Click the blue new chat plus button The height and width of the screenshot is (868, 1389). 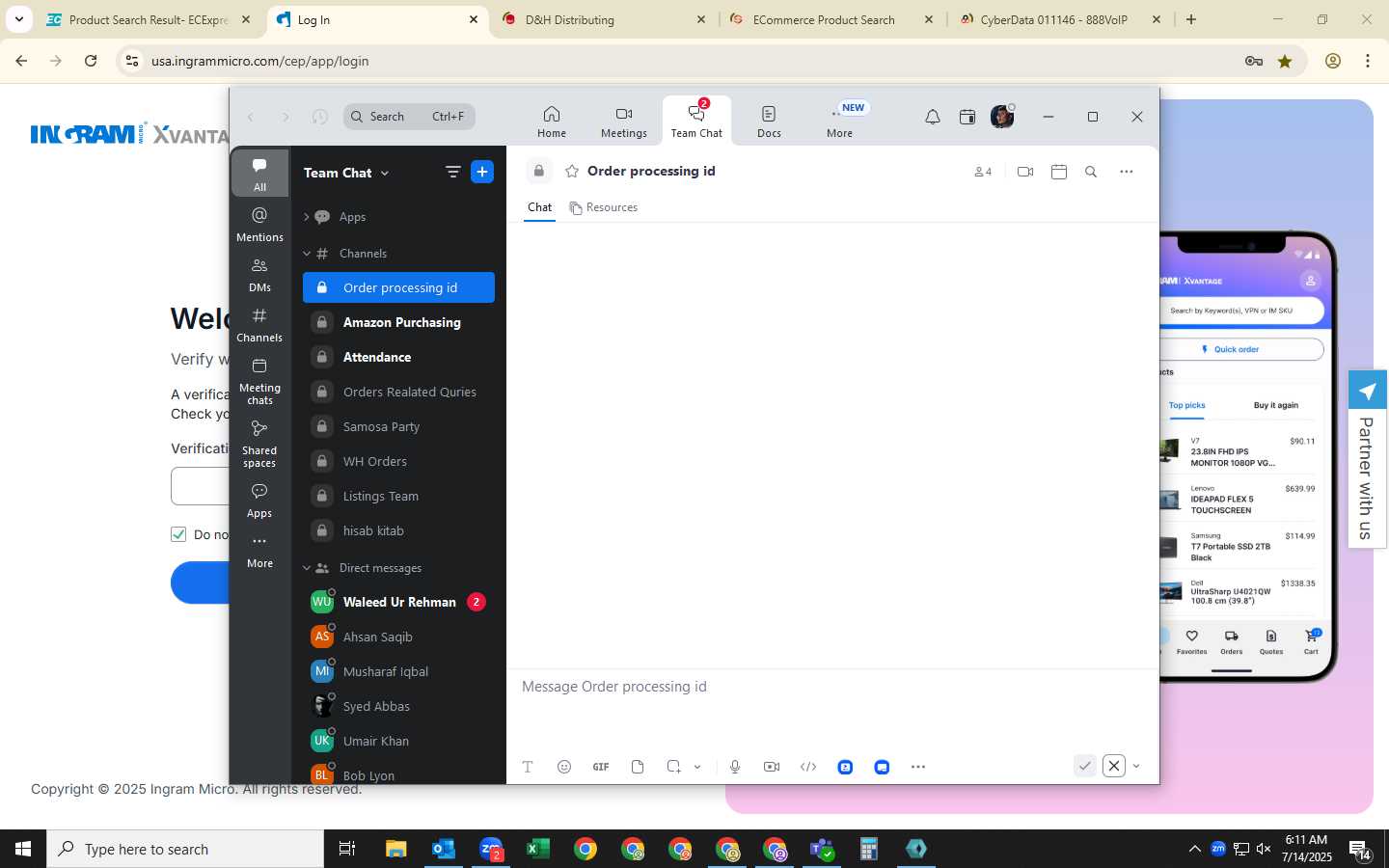pos(482,172)
